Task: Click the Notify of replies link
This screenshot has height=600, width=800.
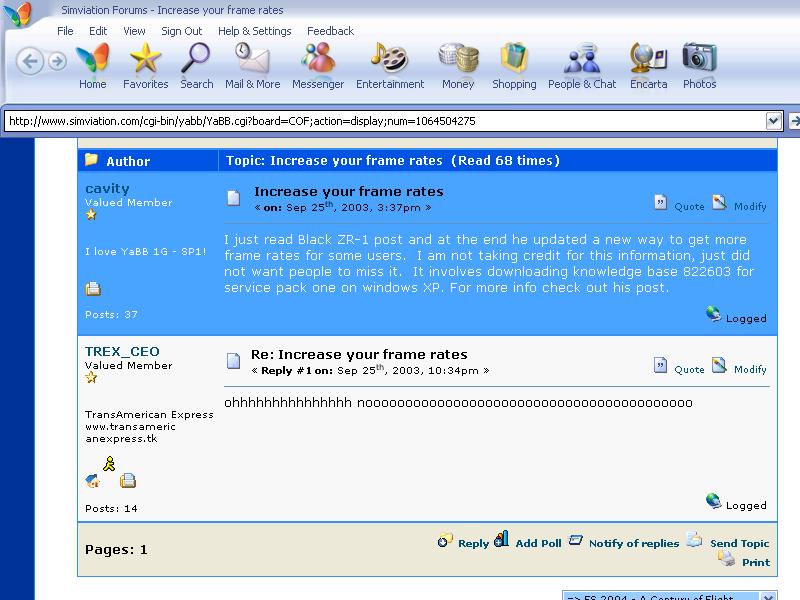Action: pos(634,543)
